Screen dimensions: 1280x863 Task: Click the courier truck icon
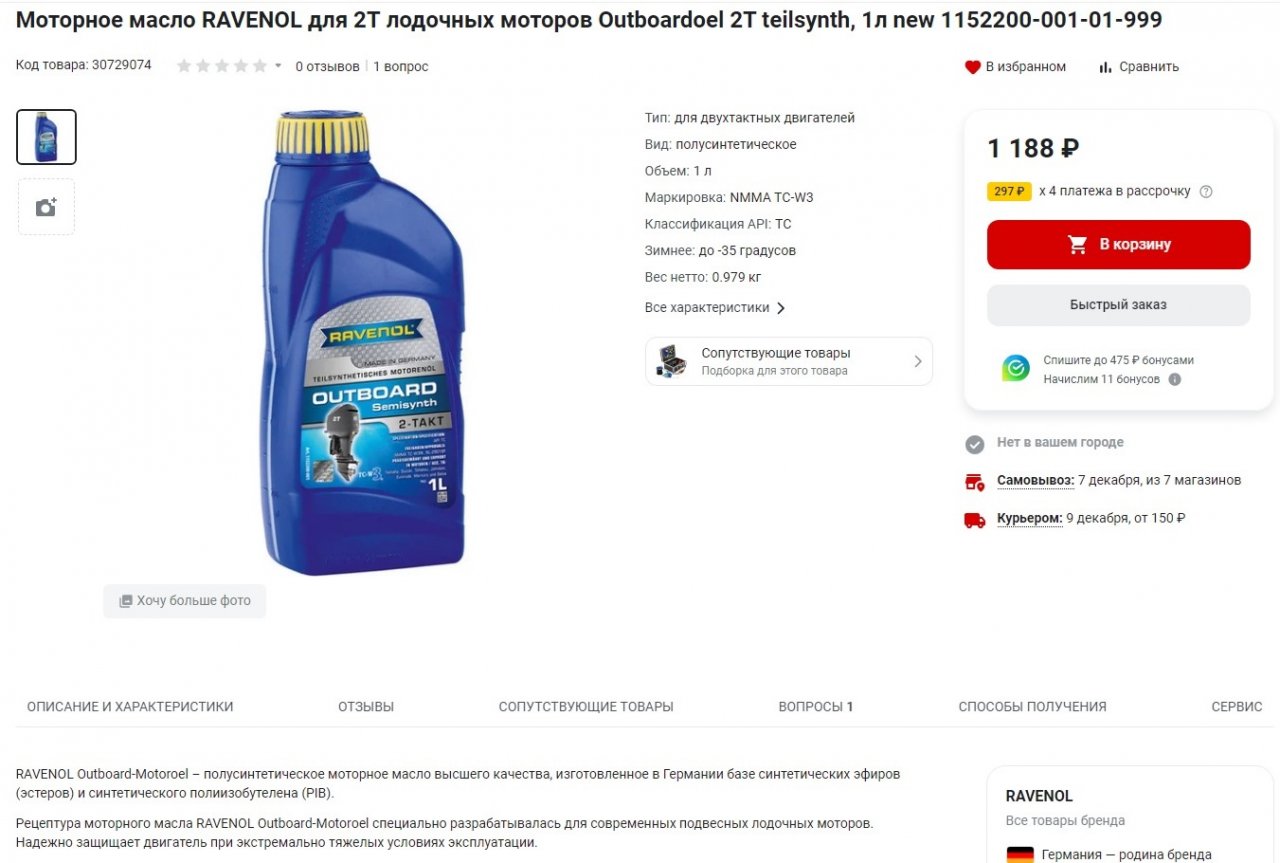coord(974,519)
